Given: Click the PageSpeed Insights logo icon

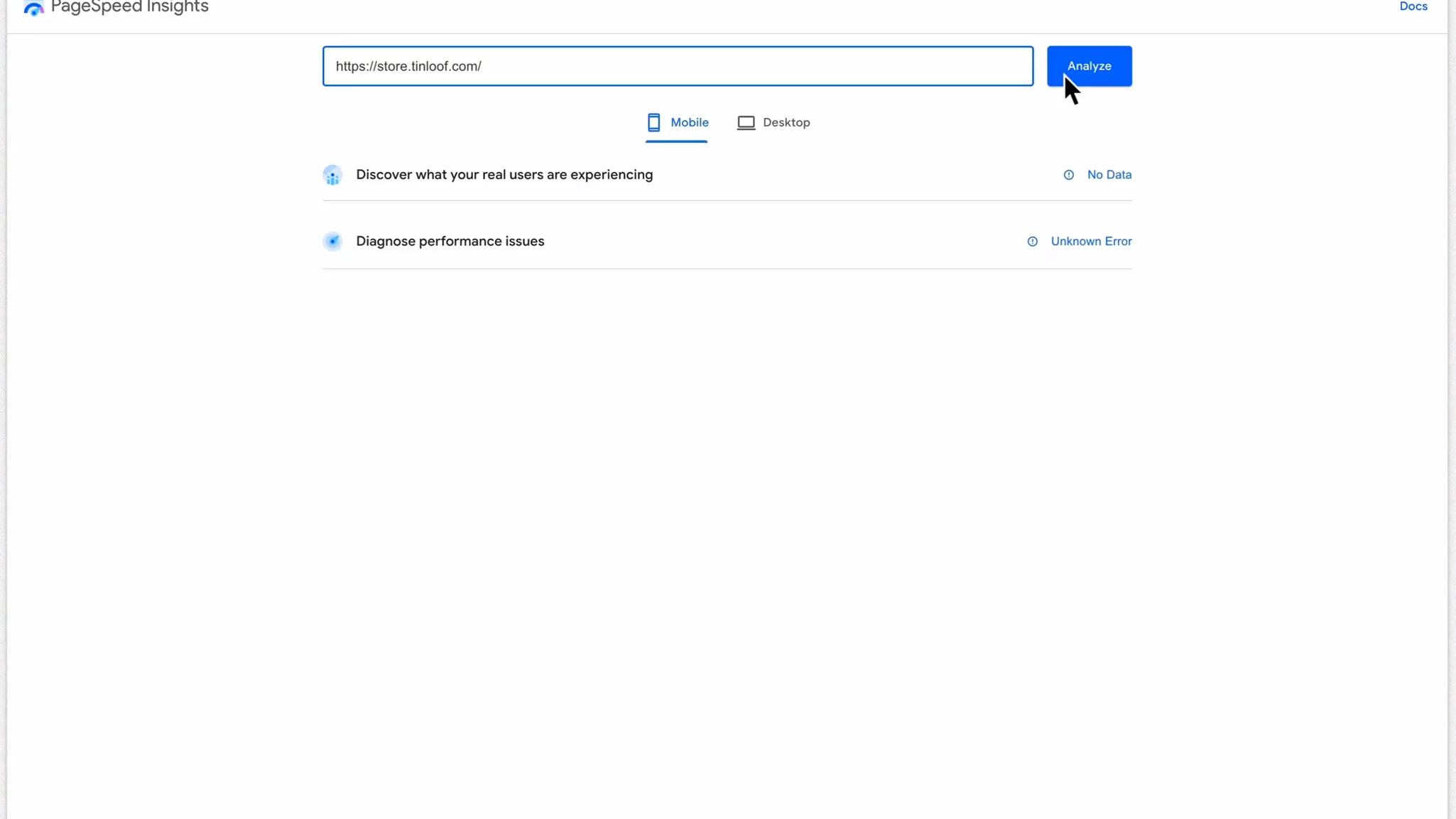Looking at the screenshot, I should [x=33, y=8].
